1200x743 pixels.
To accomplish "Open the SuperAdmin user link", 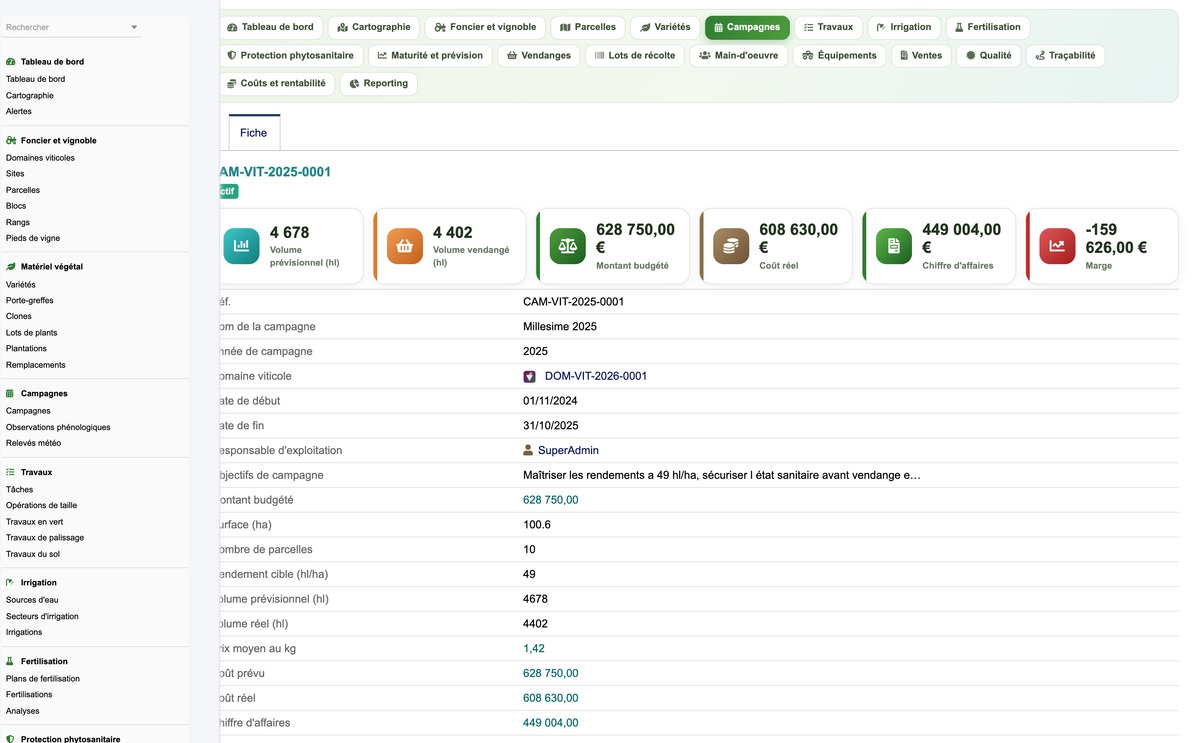I will click(x=568, y=451).
